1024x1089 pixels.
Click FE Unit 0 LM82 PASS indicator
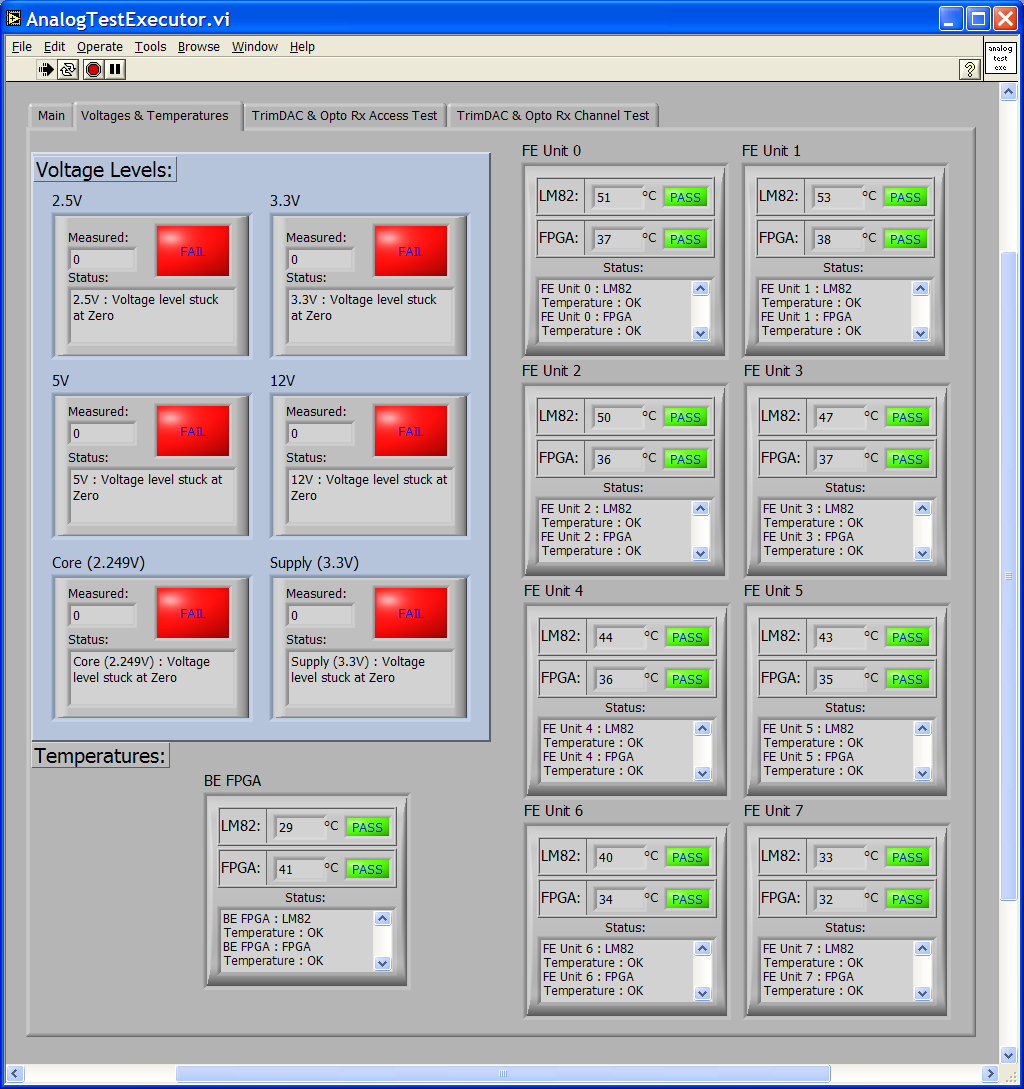pyautogui.click(x=685, y=197)
